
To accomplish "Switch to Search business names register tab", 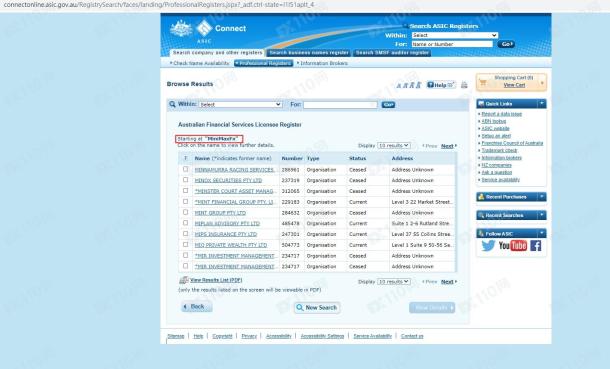I will click(x=309, y=52).
